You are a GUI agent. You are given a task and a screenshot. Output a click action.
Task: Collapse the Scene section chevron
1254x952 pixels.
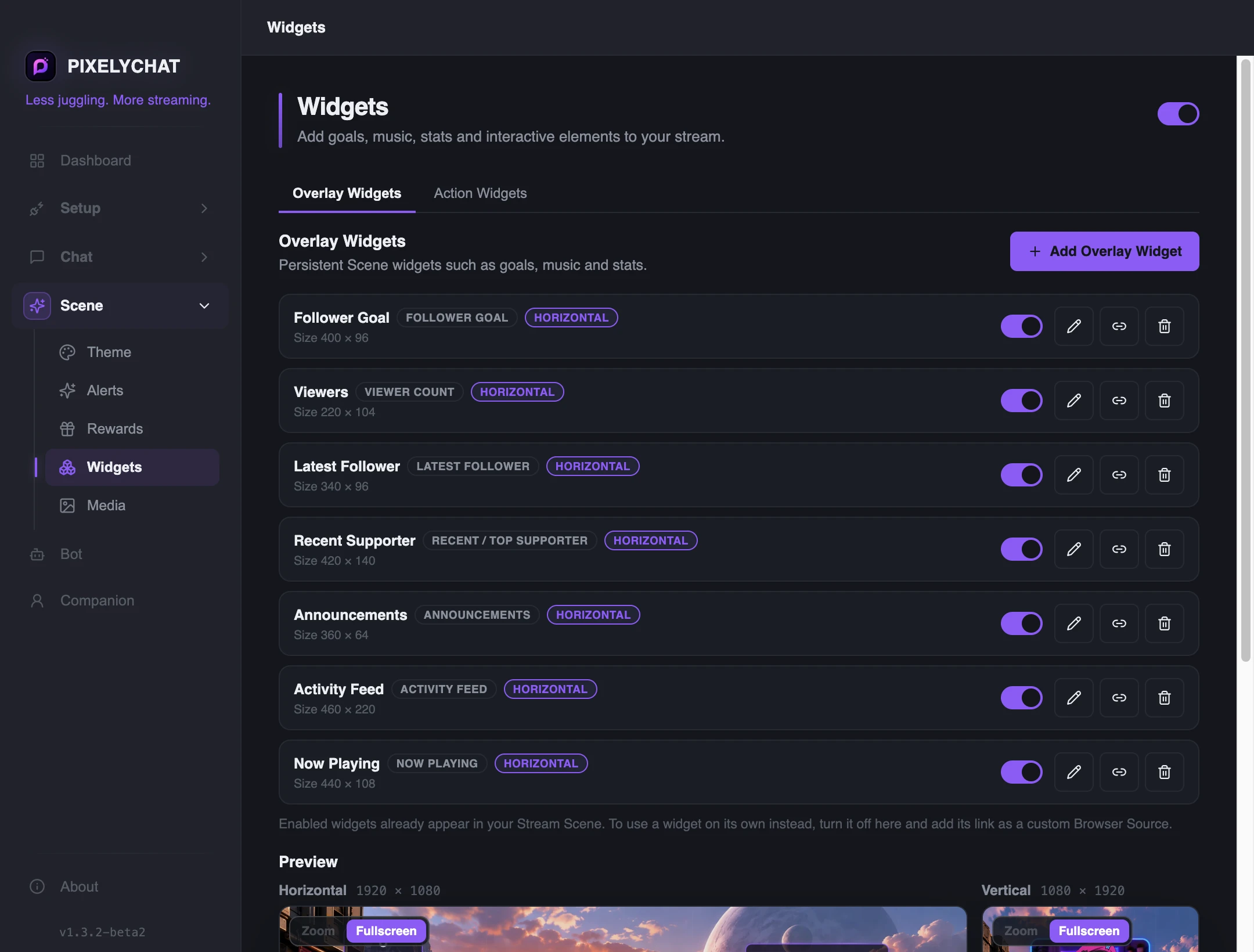[204, 306]
